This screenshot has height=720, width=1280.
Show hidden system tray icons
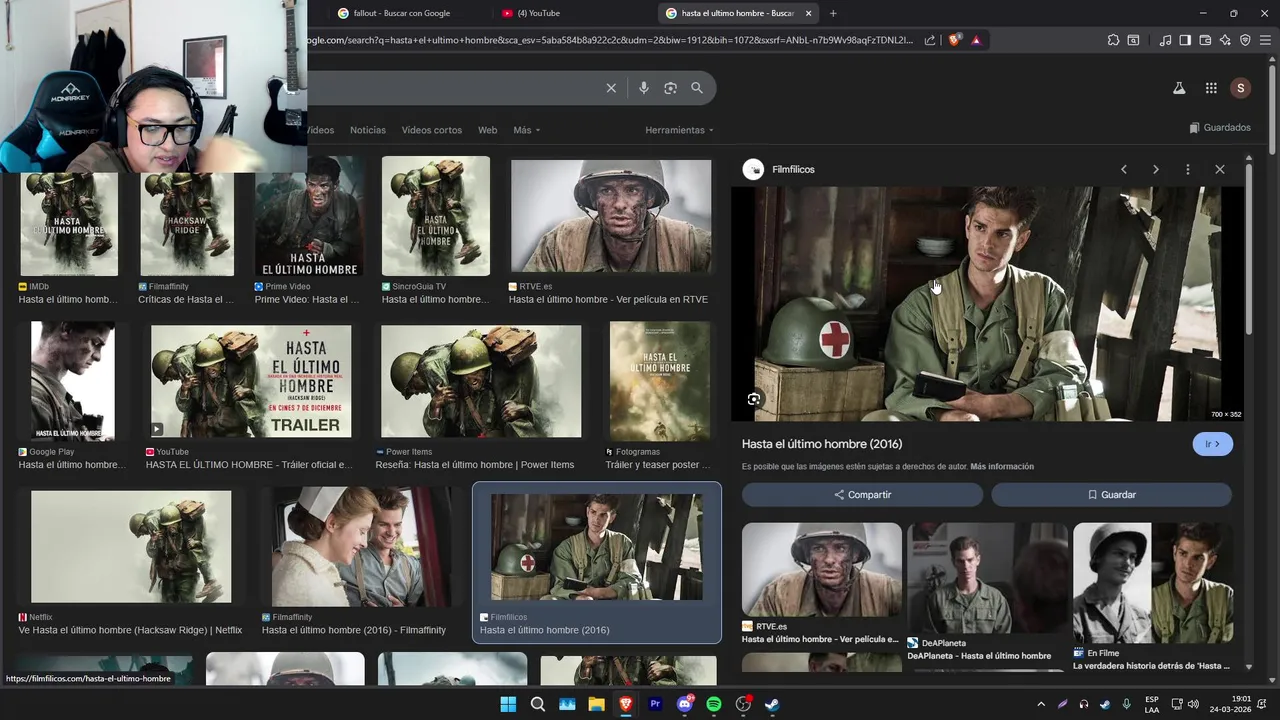click(1041, 704)
